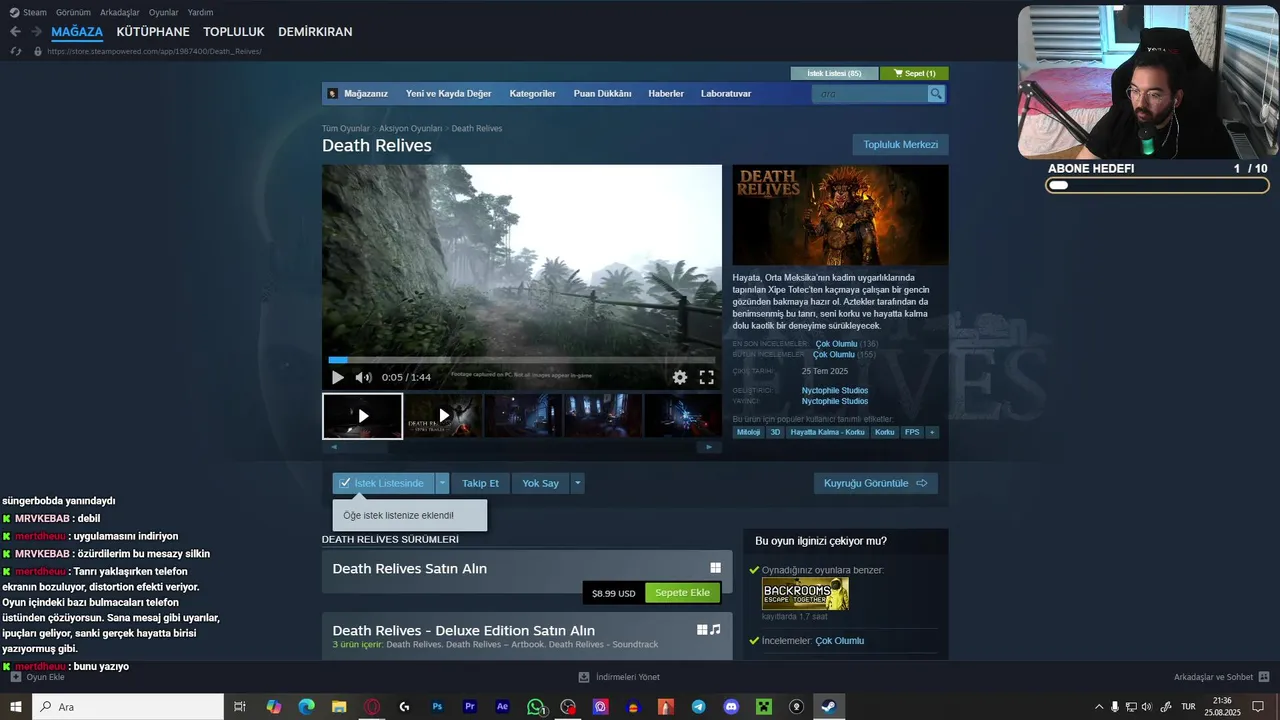Open KÜTÜPHANE library tab
Viewport: 1280px width, 720px height.
tap(153, 32)
